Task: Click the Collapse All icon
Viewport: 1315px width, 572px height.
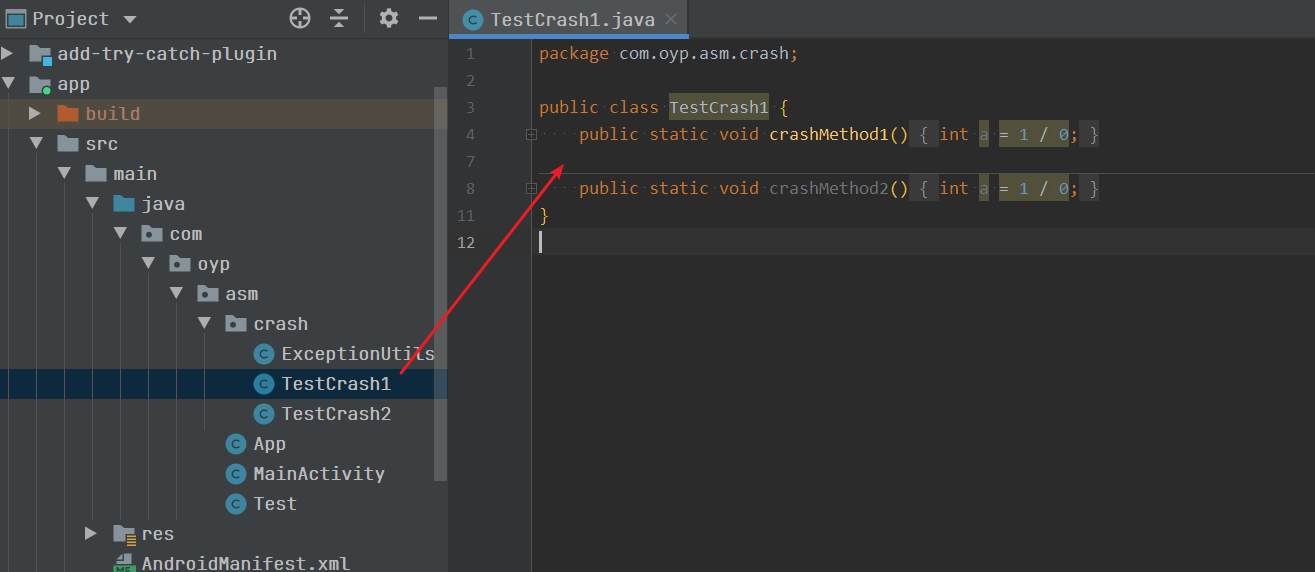Action: 339,18
